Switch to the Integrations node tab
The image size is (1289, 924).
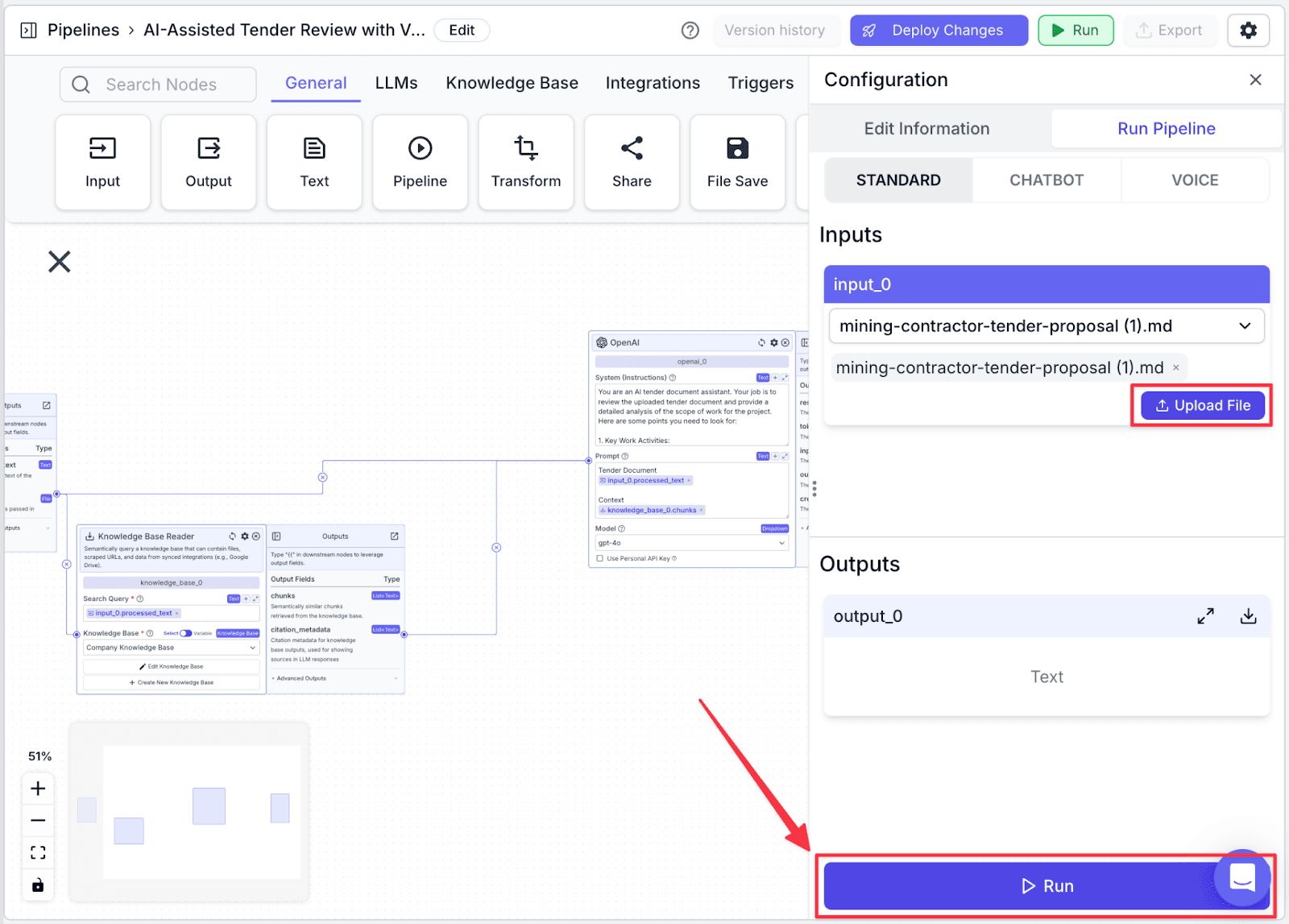653,83
